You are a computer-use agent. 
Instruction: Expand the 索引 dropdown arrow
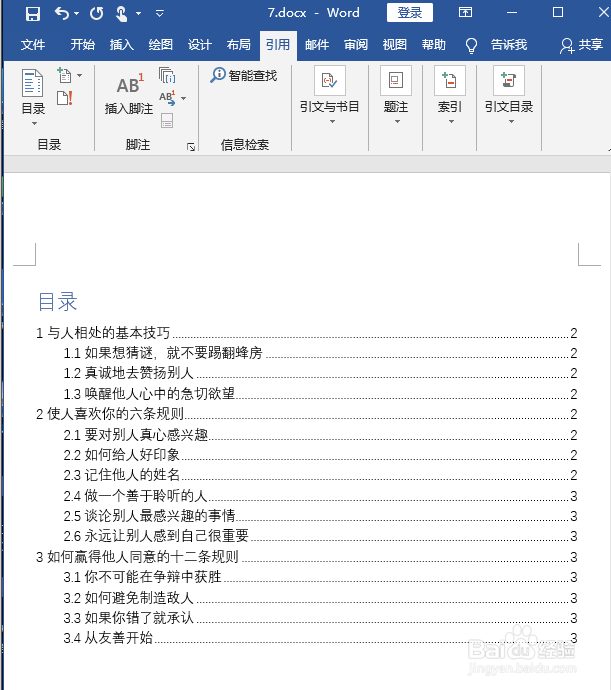coord(451,121)
